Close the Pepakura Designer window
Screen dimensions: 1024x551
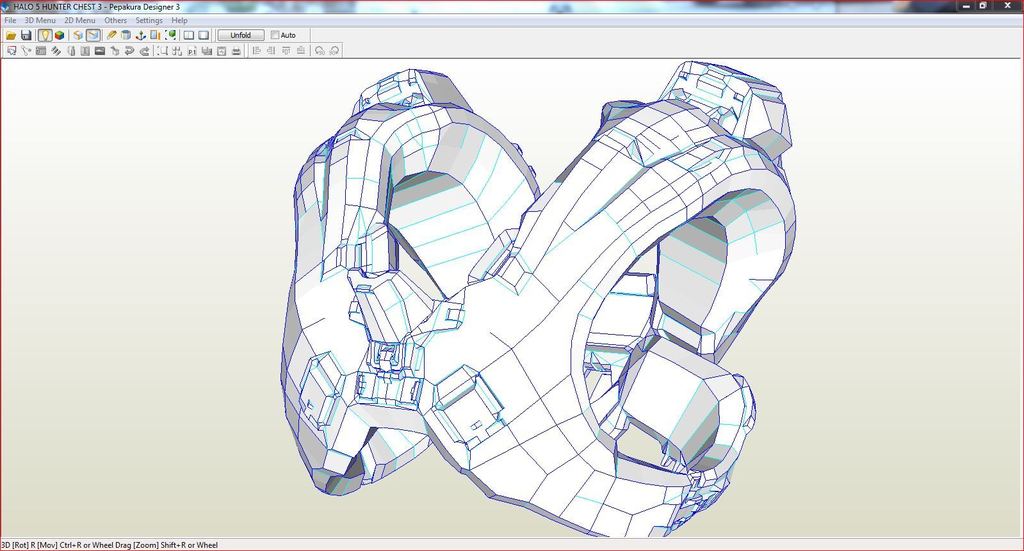pos(1006,7)
